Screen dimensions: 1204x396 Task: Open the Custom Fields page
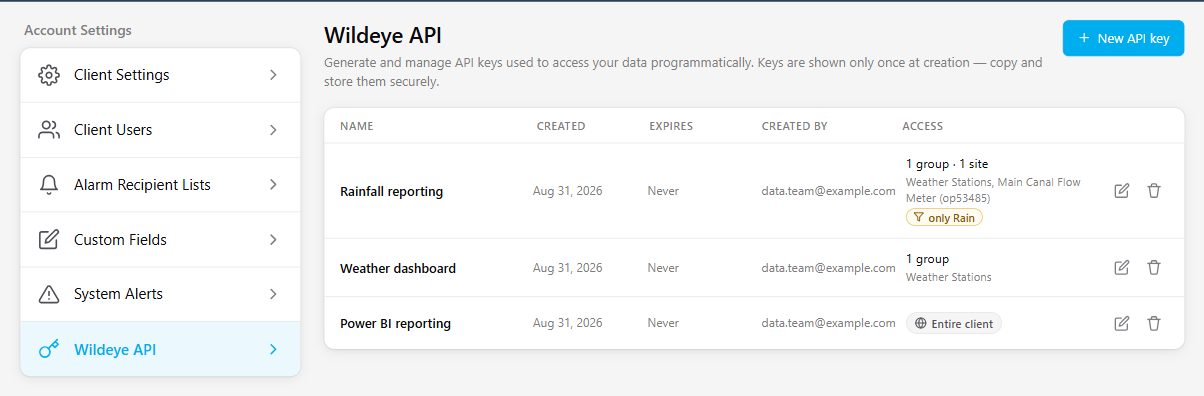(160, 240)
